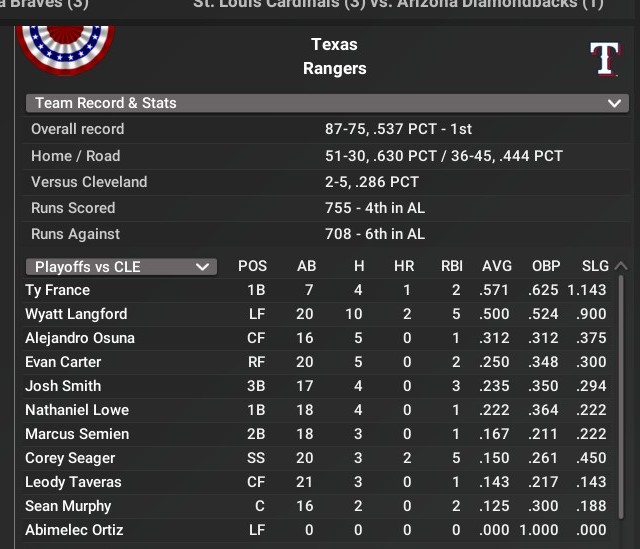640x549 pixels.
Task: Open Ty France player profile
Action: click(x=57, y=290)
